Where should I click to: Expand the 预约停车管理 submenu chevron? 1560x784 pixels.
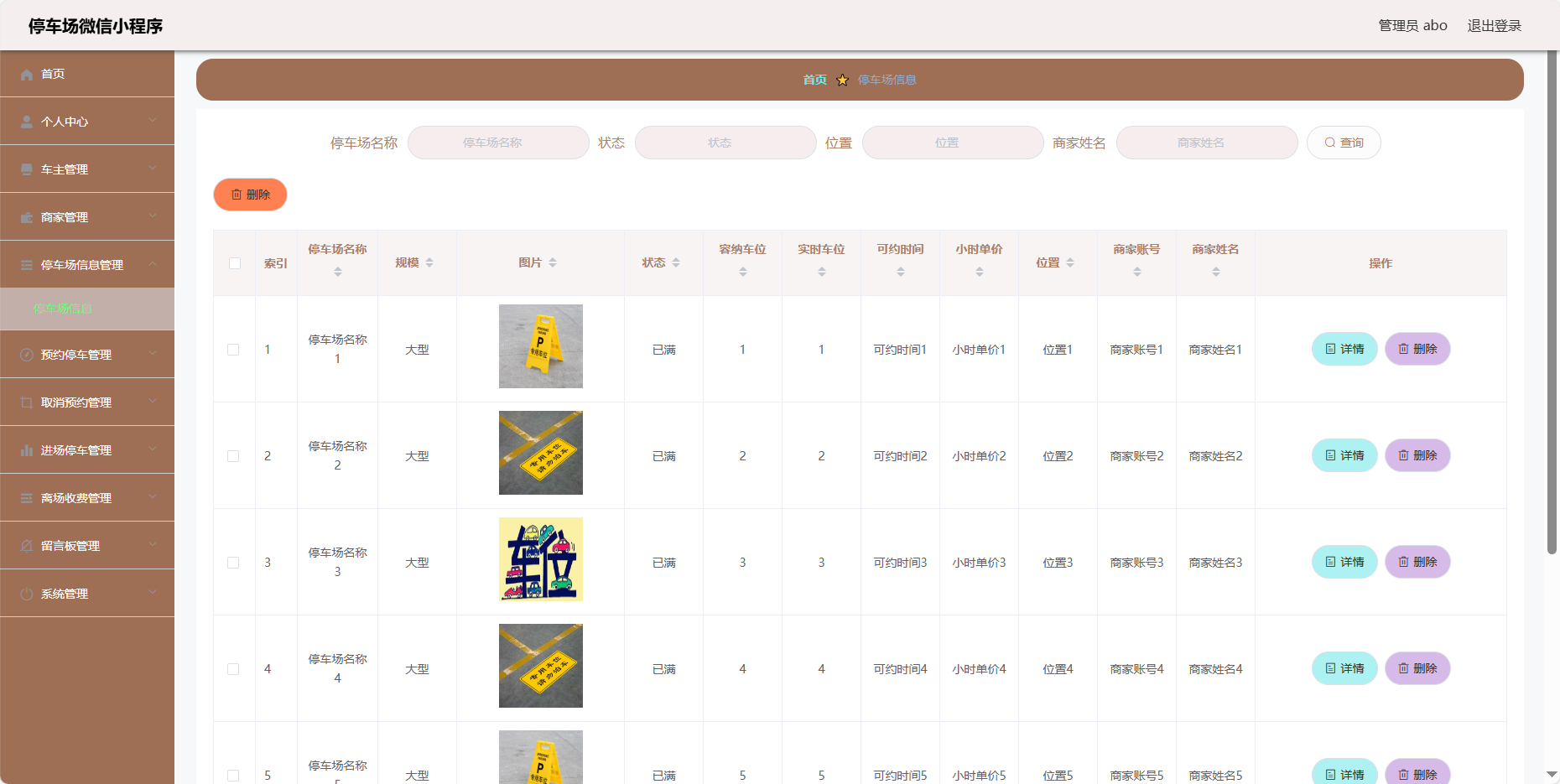point(153,354)
